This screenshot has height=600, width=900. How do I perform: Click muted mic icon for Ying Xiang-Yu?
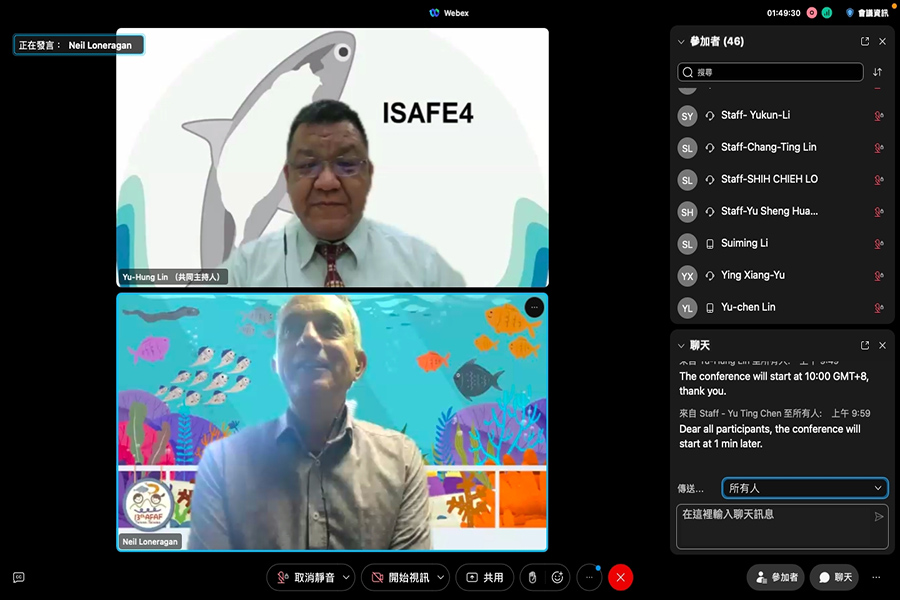click(878, 276)
